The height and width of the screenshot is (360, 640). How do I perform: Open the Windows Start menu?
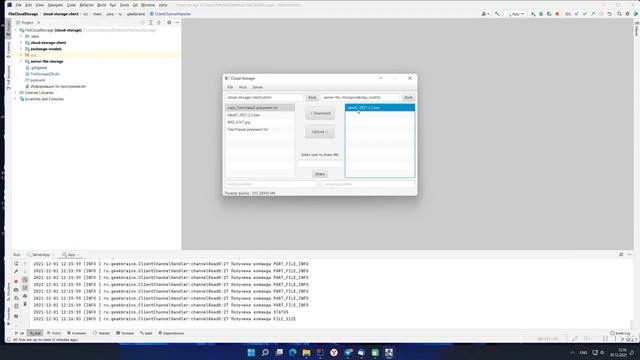pos(251,353)
